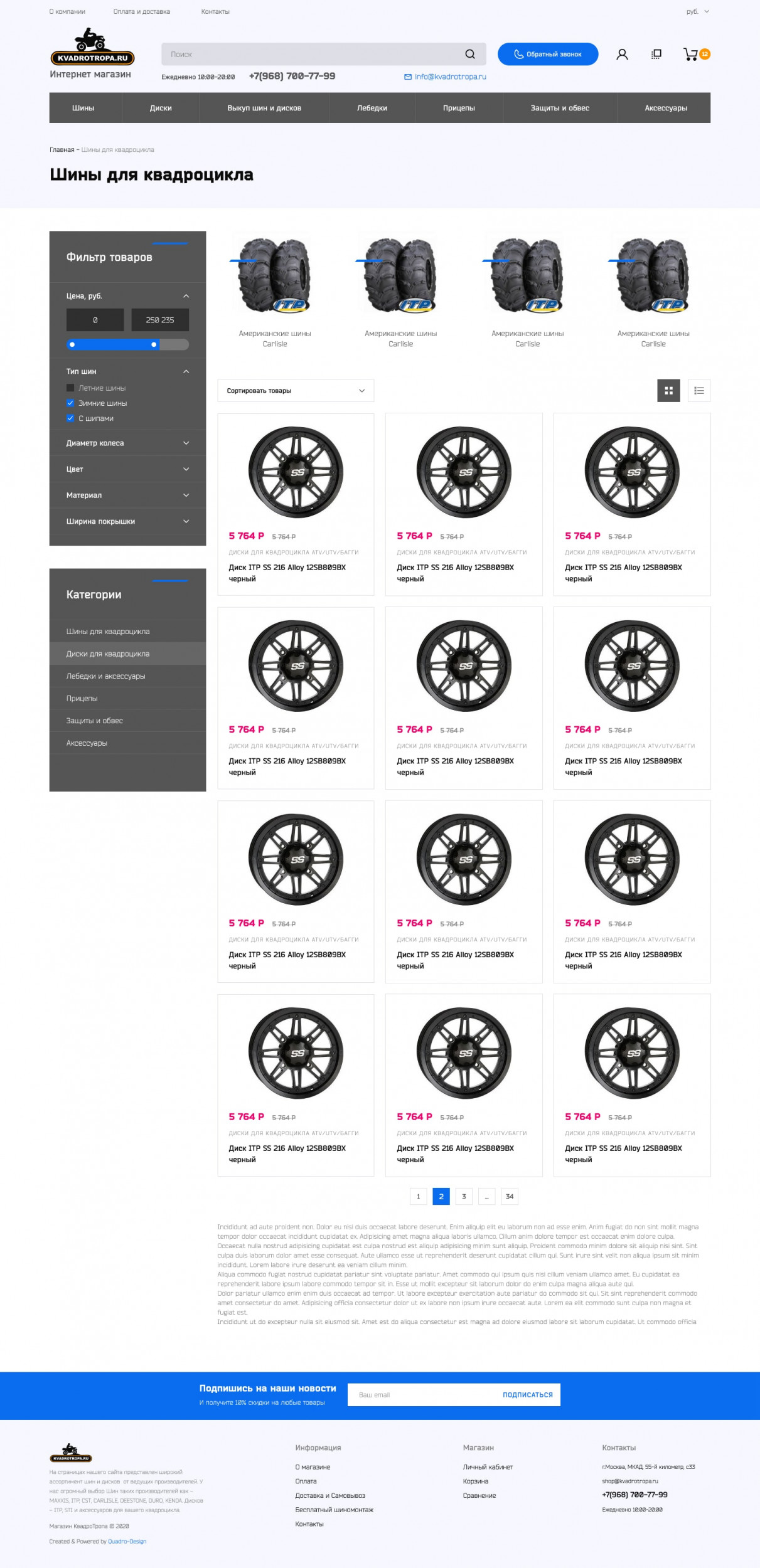Check the Летние шины checkbox
760x1568 pixels.
click(70, 388)
